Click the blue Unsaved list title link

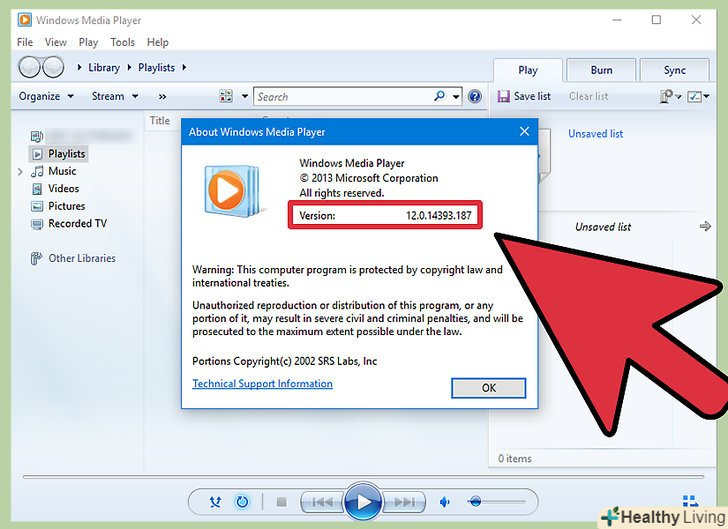pyautogui.click(x=596, y=134)
